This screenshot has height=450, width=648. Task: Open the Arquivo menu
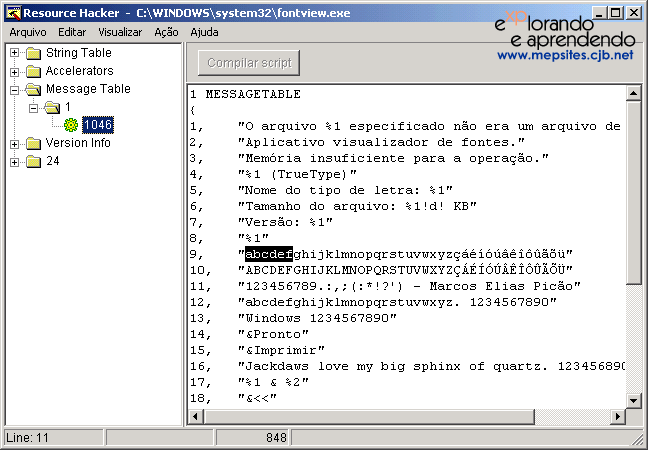click(x=28, y=32)
